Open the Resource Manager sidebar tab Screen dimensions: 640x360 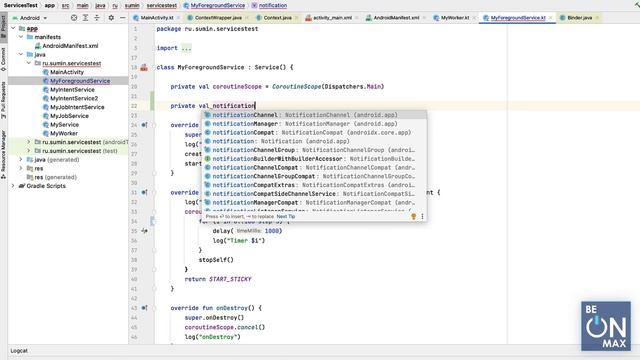3,154
